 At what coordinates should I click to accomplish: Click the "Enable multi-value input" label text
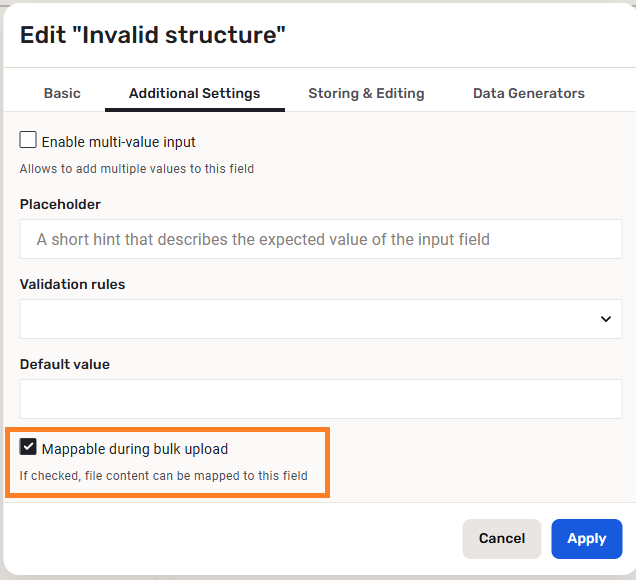click(x=118, y=142)
